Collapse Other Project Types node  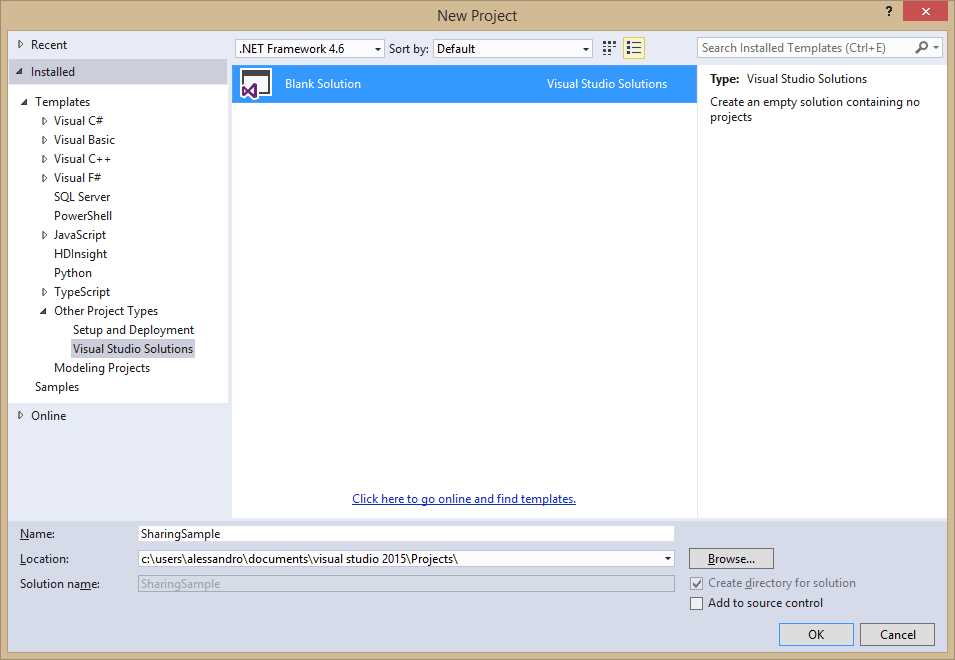click(x=43, y=311)
